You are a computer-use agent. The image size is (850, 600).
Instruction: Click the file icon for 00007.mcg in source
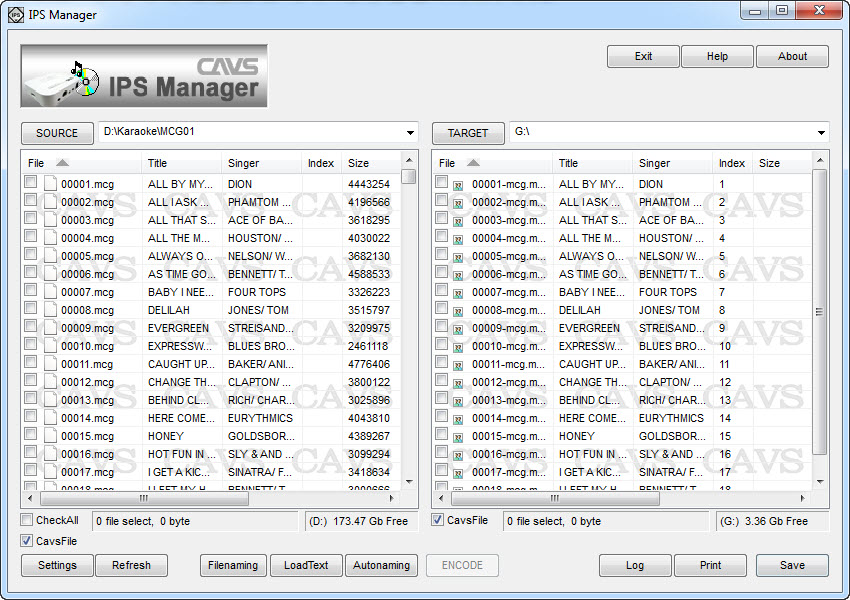pos(50,292)
